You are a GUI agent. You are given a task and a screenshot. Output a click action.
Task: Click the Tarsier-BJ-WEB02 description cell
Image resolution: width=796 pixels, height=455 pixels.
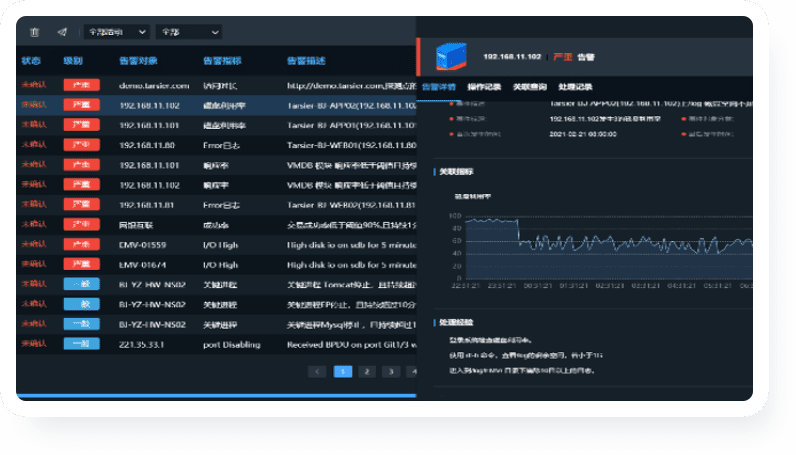(x=351, y=205)
